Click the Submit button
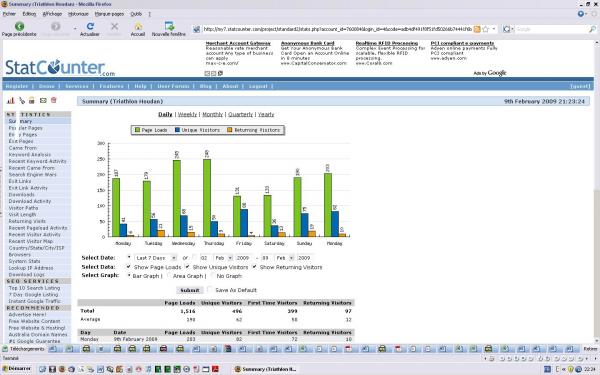600x375 pixels. pos(190,290)
